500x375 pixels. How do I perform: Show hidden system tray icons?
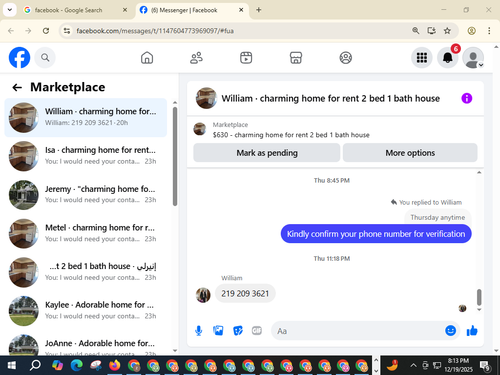tap(413, 366)
